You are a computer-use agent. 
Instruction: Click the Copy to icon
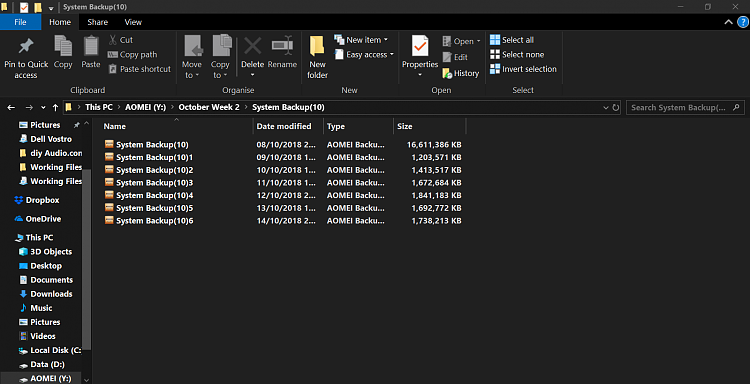221,46
